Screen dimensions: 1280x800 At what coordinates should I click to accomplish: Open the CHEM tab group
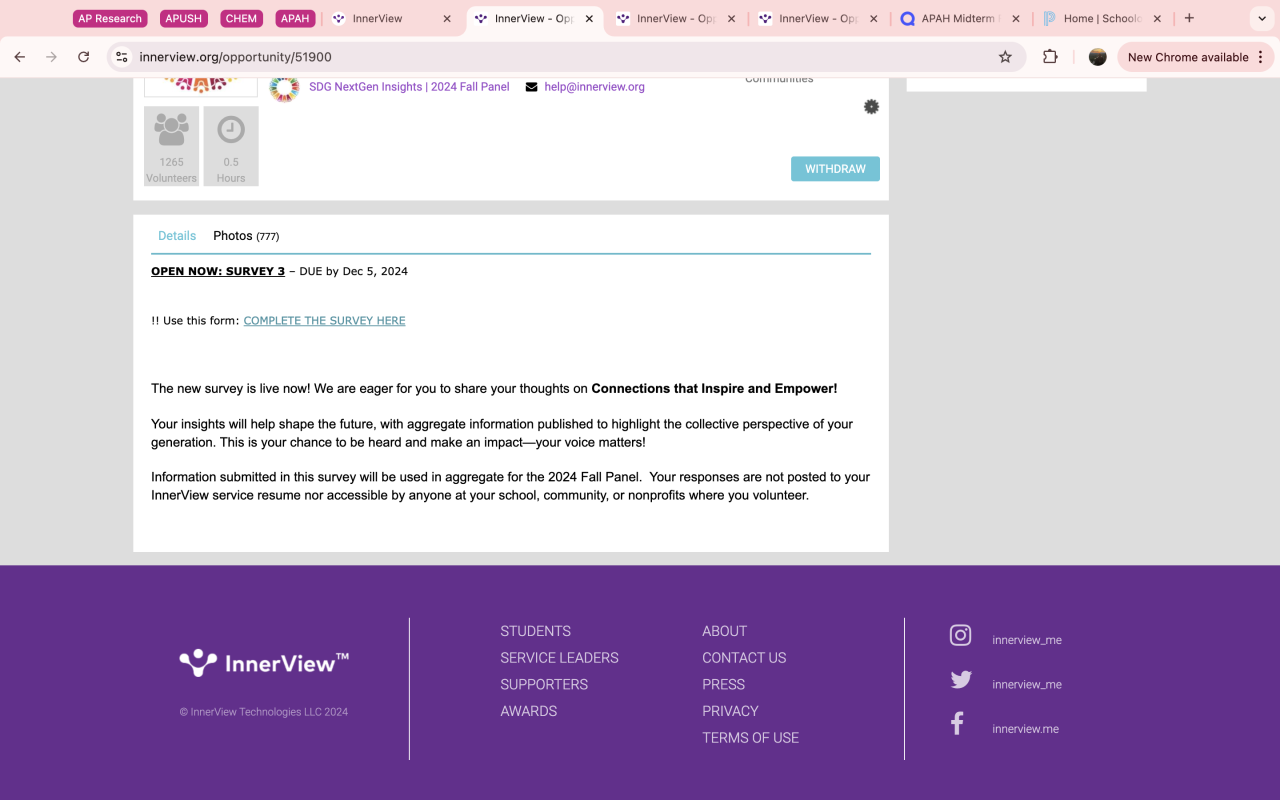[x=241, y=18]
